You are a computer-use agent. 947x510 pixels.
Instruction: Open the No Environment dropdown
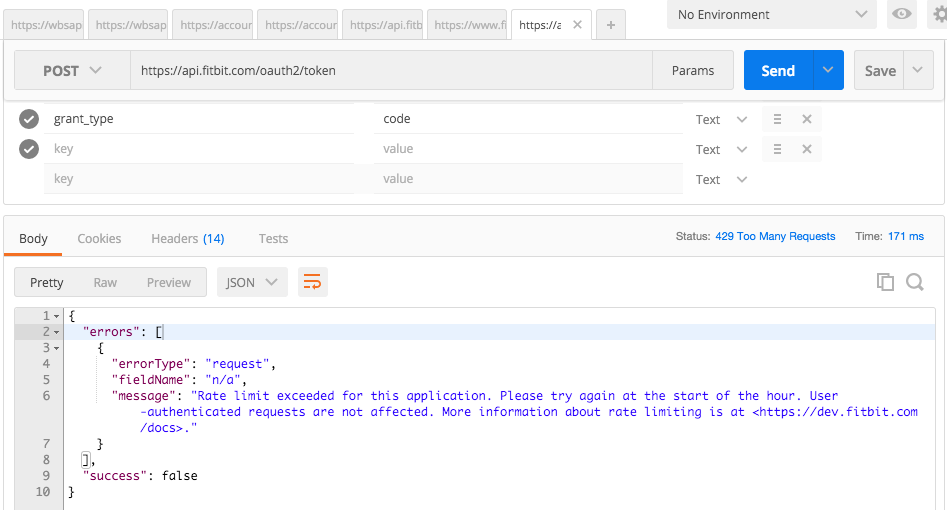tap(771, 15)
